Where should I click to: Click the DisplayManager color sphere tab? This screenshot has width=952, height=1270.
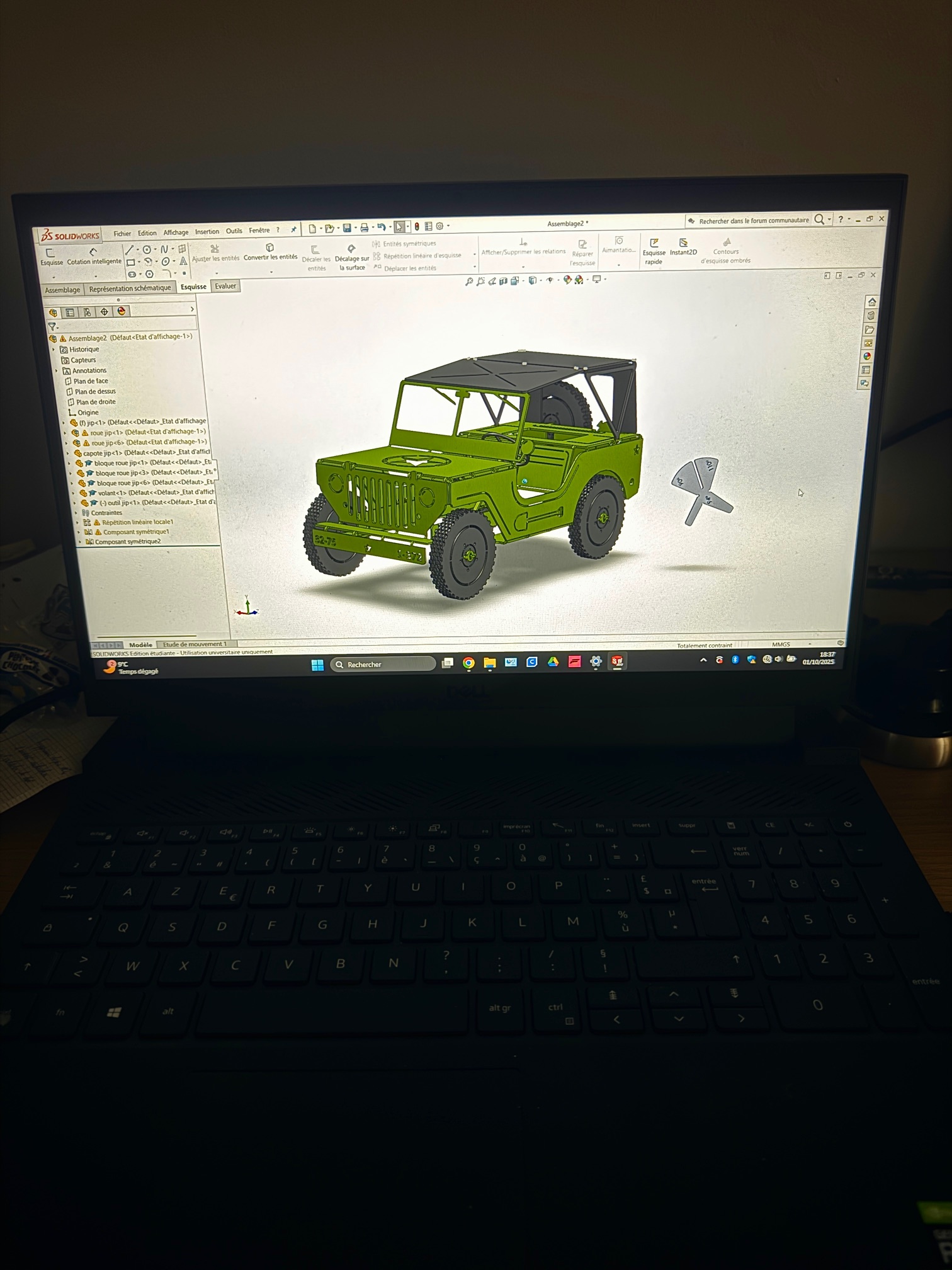coord(122,311)
